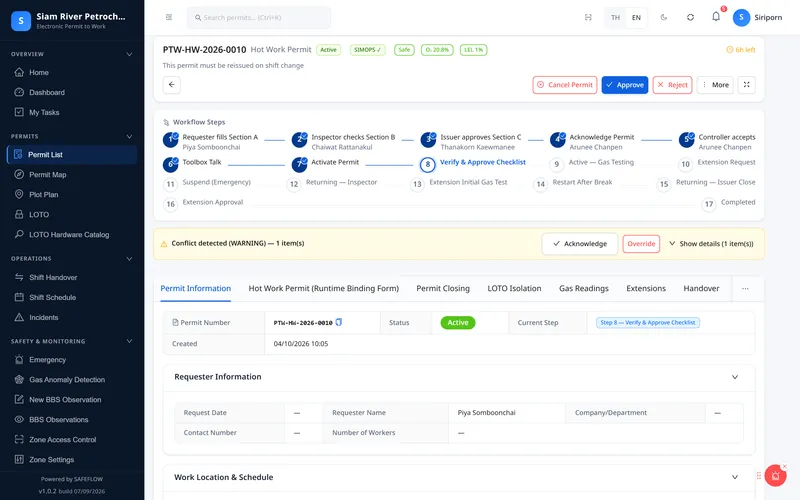
Task: Click the back arrow button
Action: [171, 85]
